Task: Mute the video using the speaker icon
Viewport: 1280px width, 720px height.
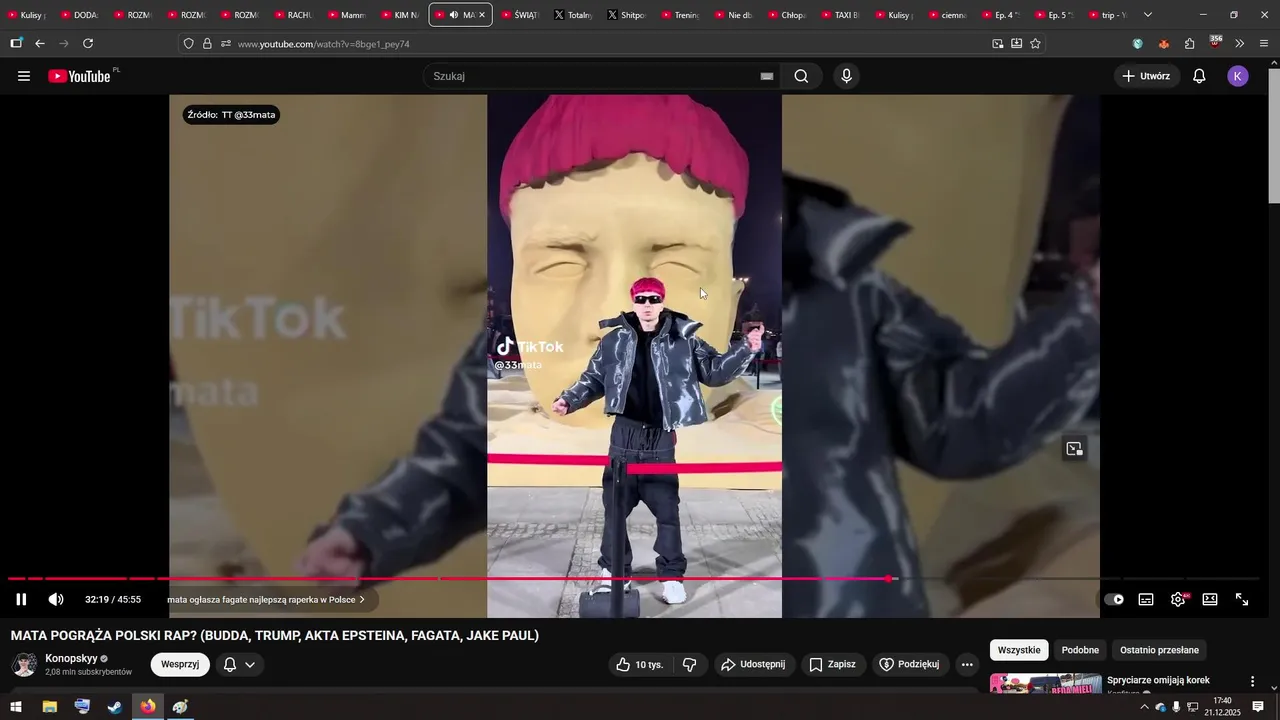Action: 56,599
